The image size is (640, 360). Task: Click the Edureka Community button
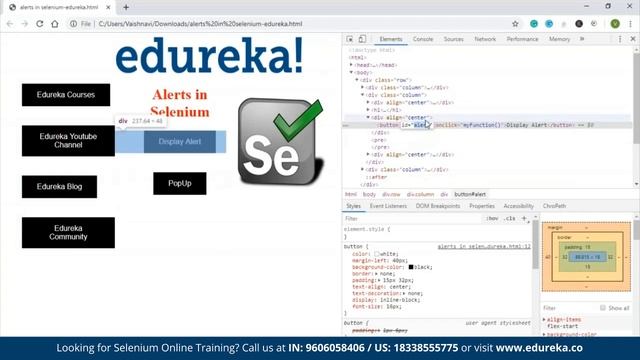pos(68,233)
